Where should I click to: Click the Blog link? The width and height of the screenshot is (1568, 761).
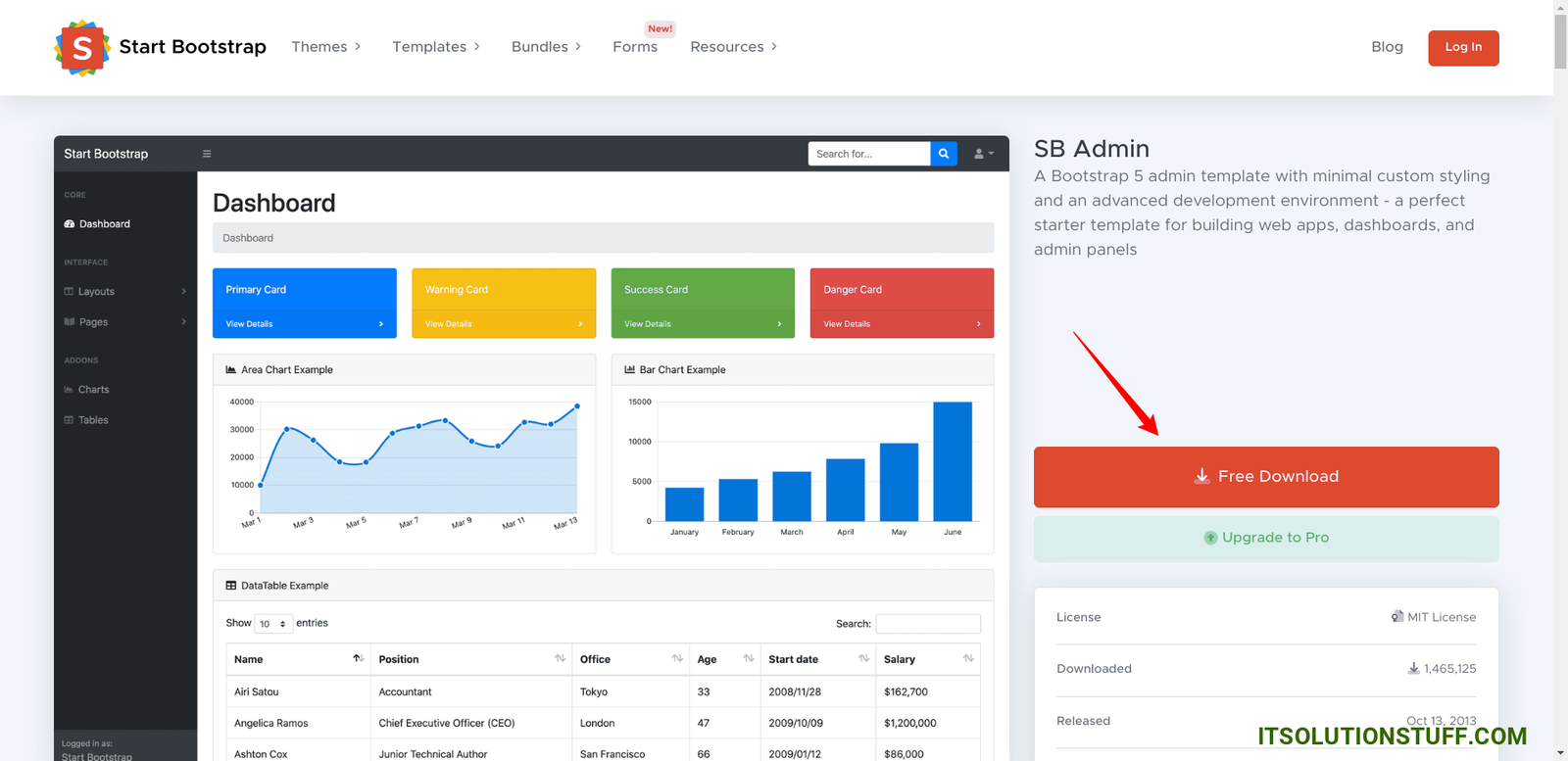(1387, 47)
